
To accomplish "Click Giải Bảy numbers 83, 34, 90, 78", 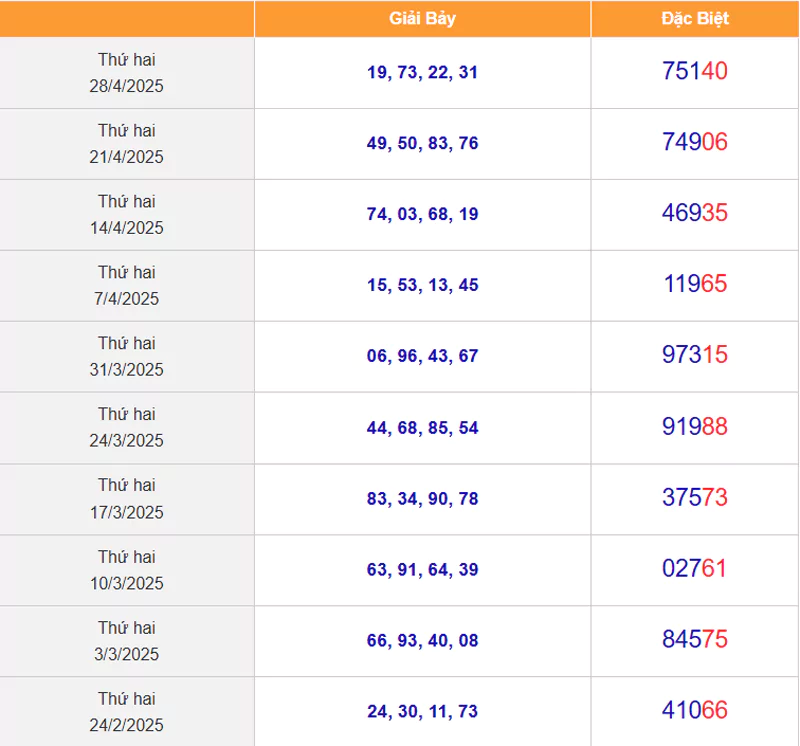I will click(422, 499).
